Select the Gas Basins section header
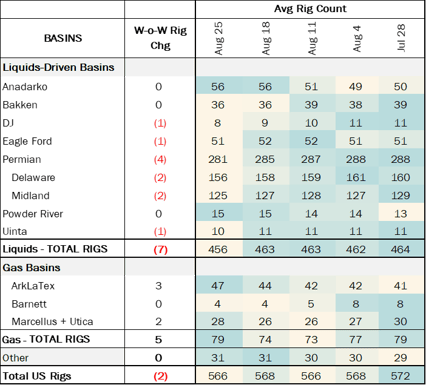 tap(32, 268)
